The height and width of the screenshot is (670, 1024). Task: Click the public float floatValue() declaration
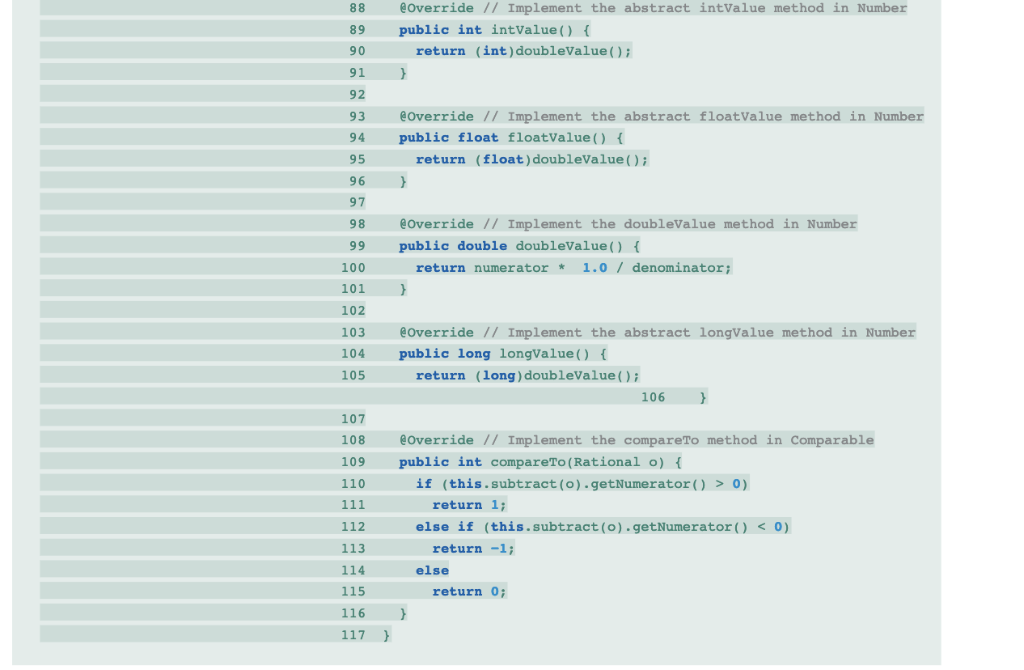pyautogui.click(x=511, y=138)
